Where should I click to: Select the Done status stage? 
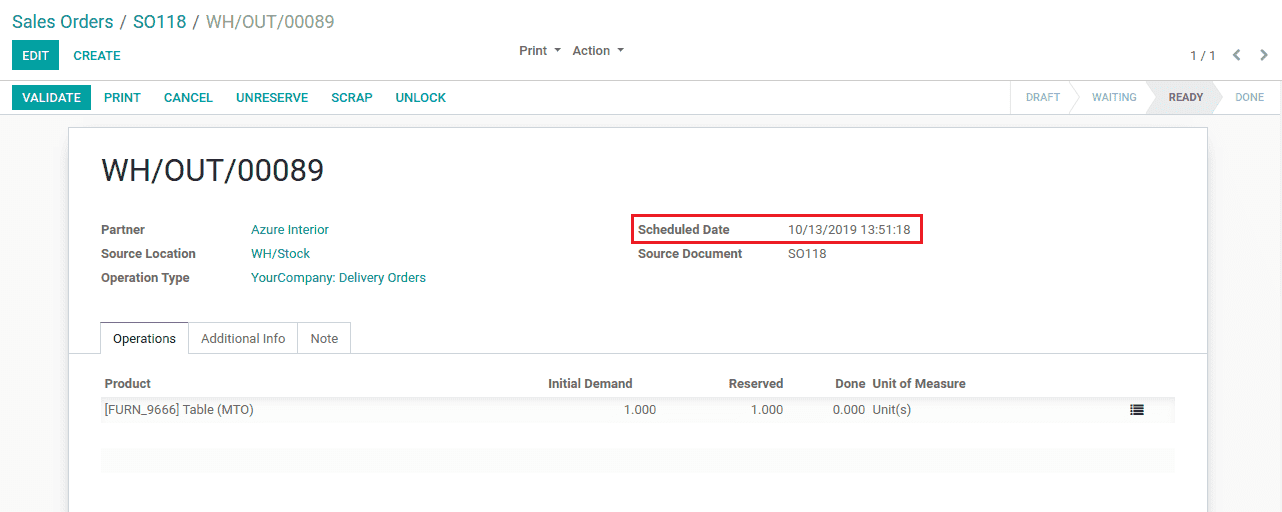[1249, 97]
